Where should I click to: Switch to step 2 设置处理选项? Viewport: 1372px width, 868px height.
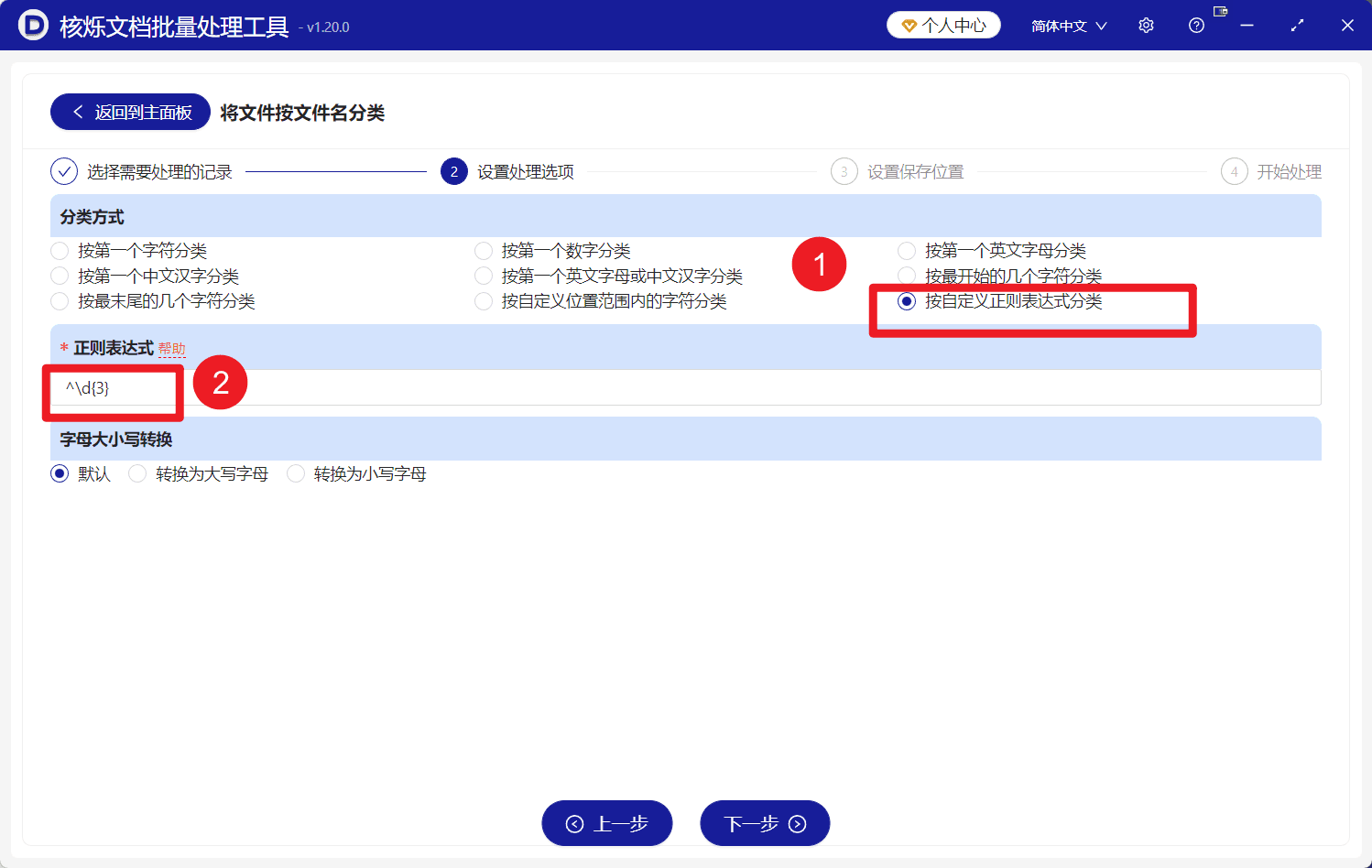[454, 171]
